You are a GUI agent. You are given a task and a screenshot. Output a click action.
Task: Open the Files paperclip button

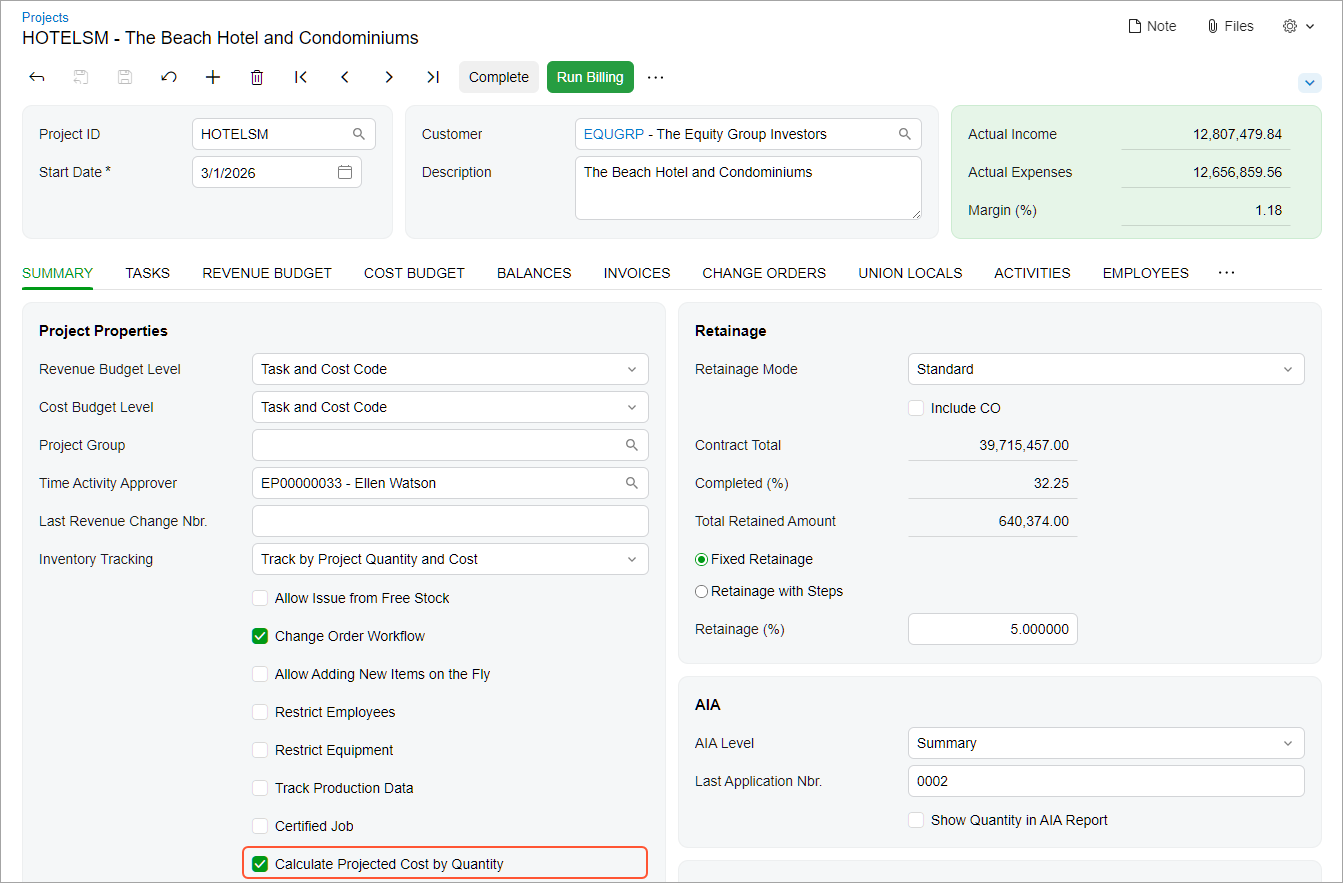tap(1230, 26)
